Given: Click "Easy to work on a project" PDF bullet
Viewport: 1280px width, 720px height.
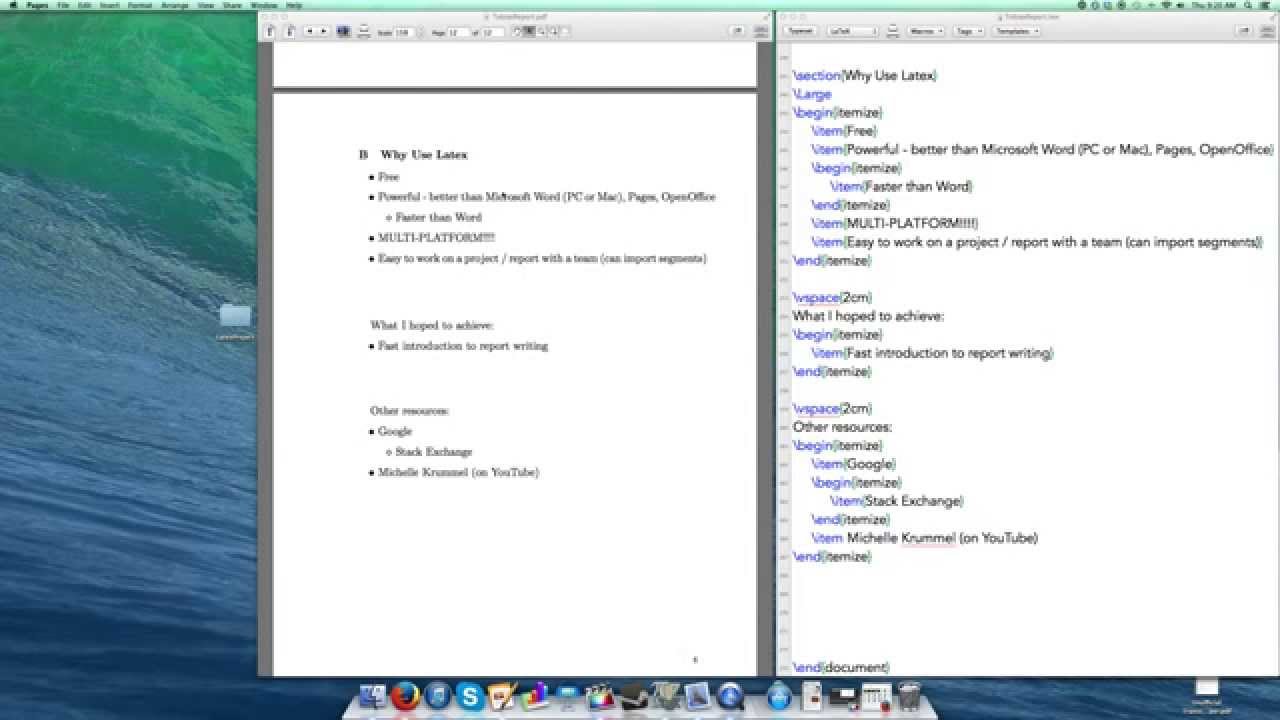Looking at the screenshot, I should [x=542, y=258].
